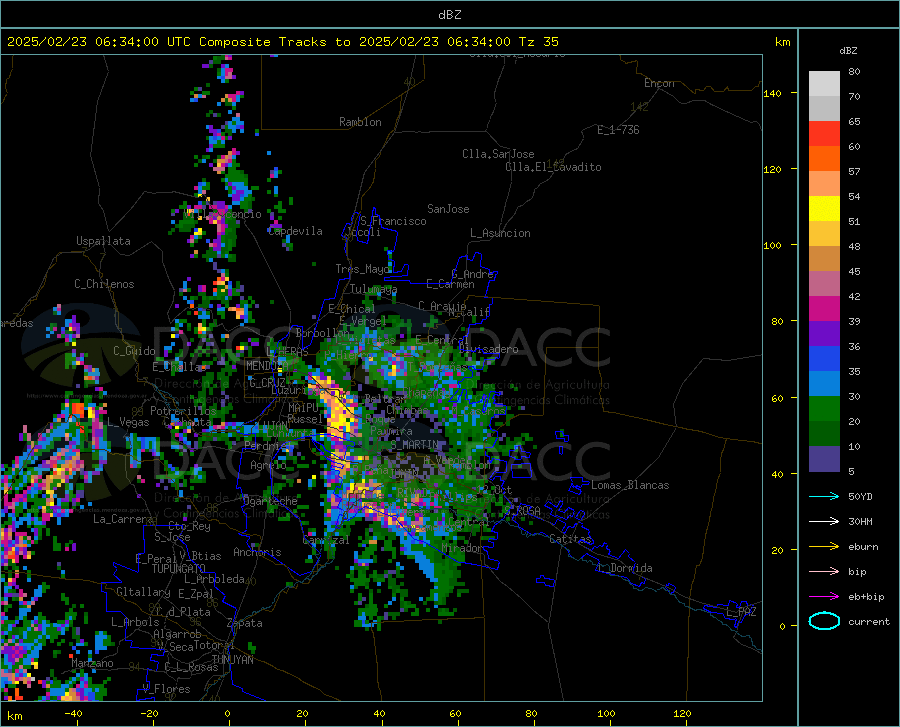Click the C_Chilenos map label
This screenshot has width=900, height=727.
pyautogui.click(x=104, y=284)
